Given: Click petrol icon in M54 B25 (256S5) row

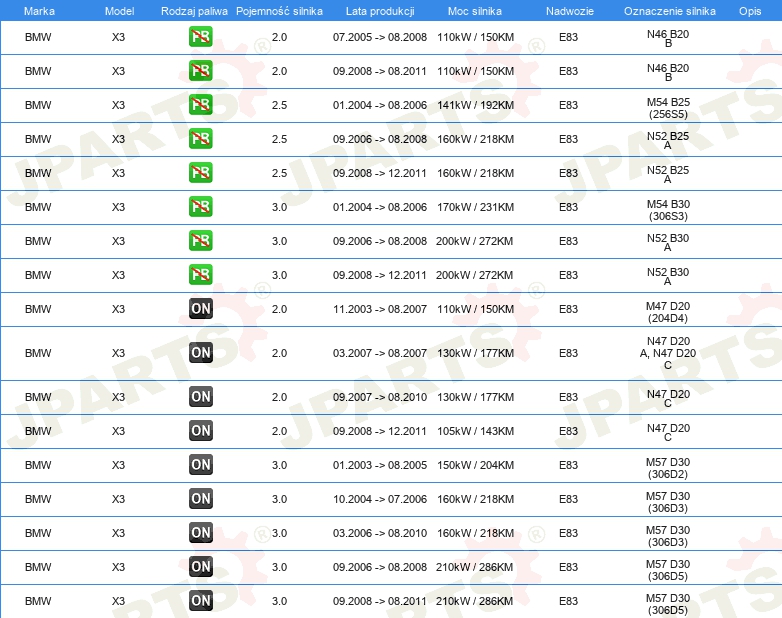Looking at the screenshot, I should tap(200, 104).
